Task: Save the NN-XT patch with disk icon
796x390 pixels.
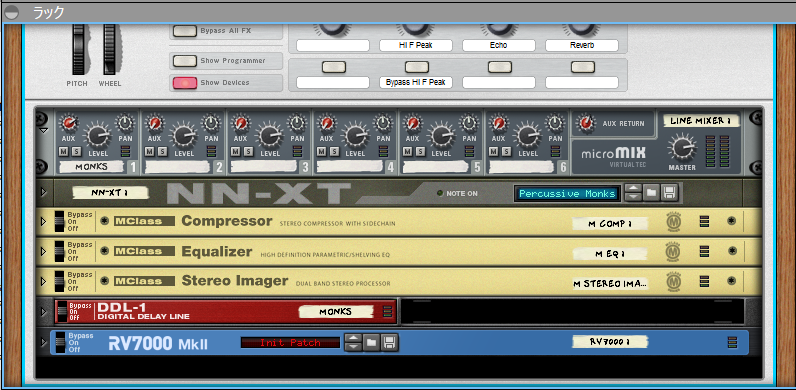Action: tap(669, 192)
